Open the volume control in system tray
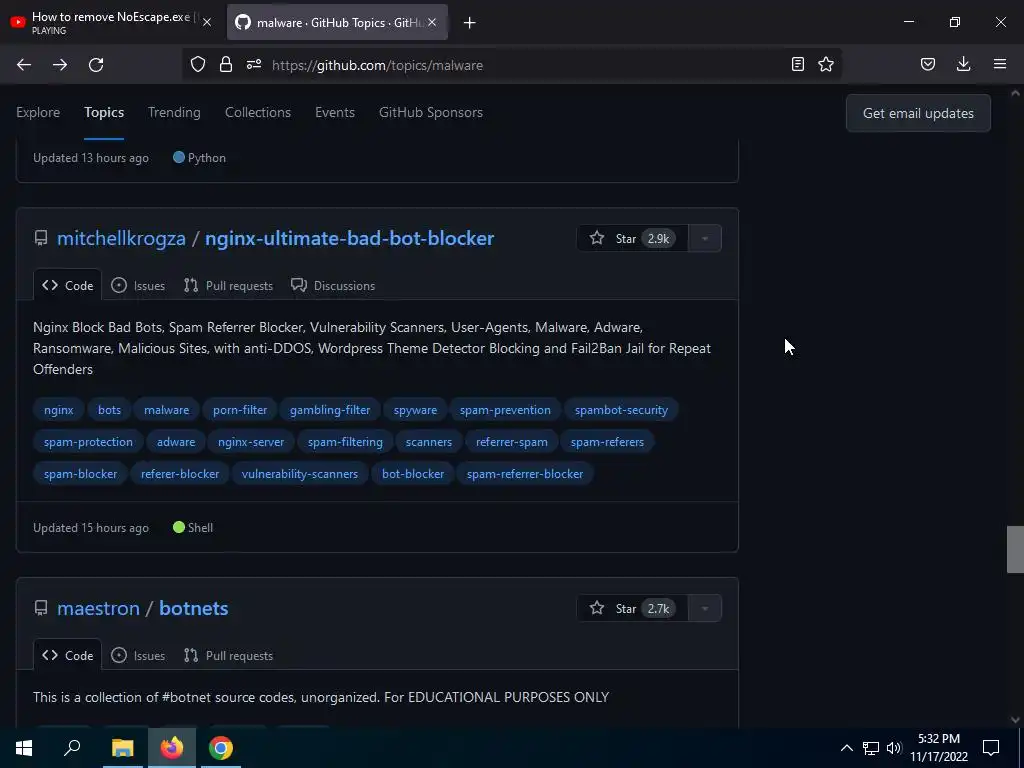Screen dimensions: 1024x768 point(894,748)
